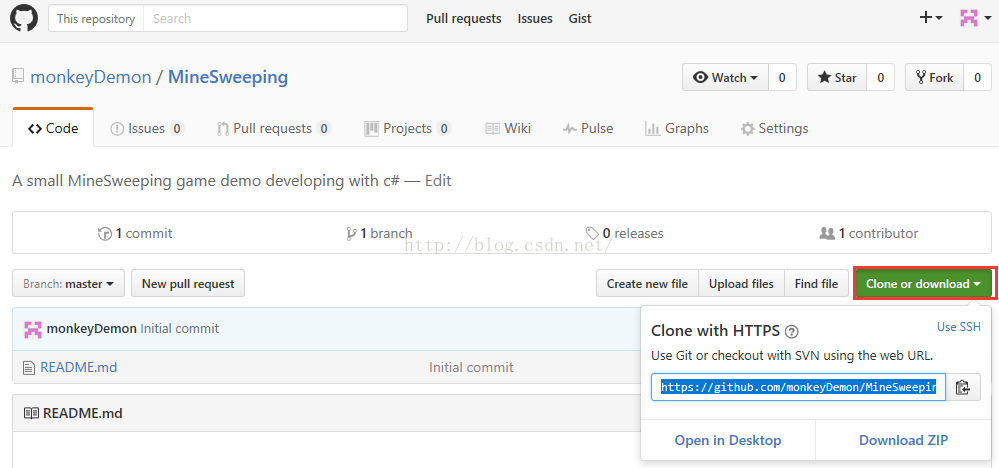View the 1 commit history
This screenshot has height=468, width=999.
click(x=135, y=234)
